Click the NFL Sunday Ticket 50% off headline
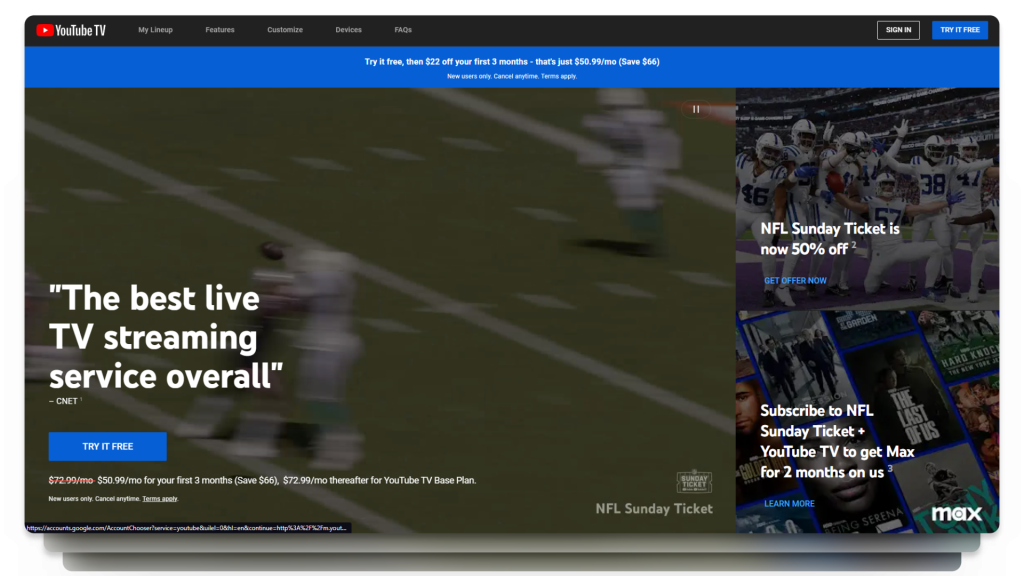 pyautogui.click(x=829, y=238)
